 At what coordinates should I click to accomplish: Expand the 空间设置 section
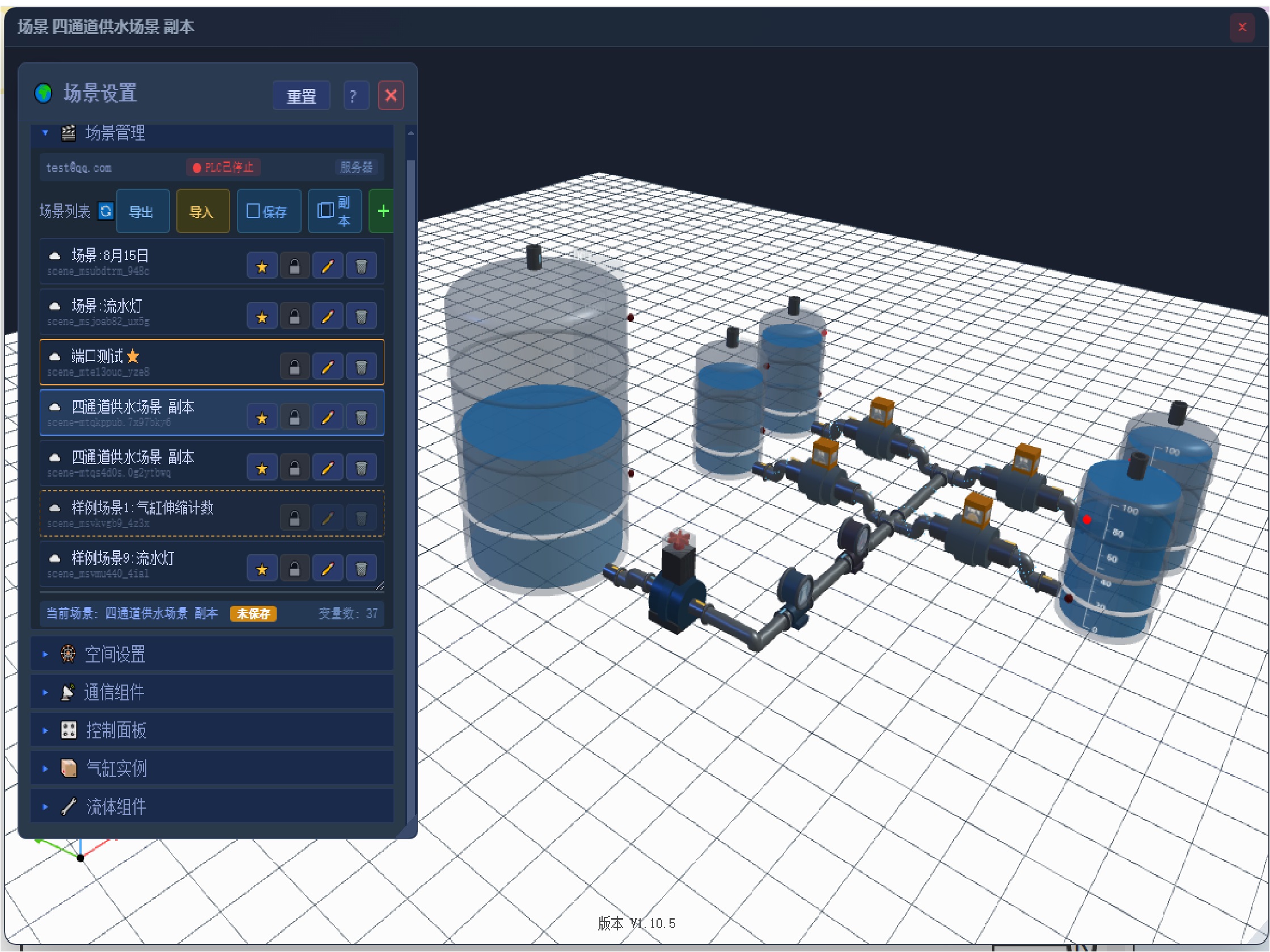click(x=212, y=653)
